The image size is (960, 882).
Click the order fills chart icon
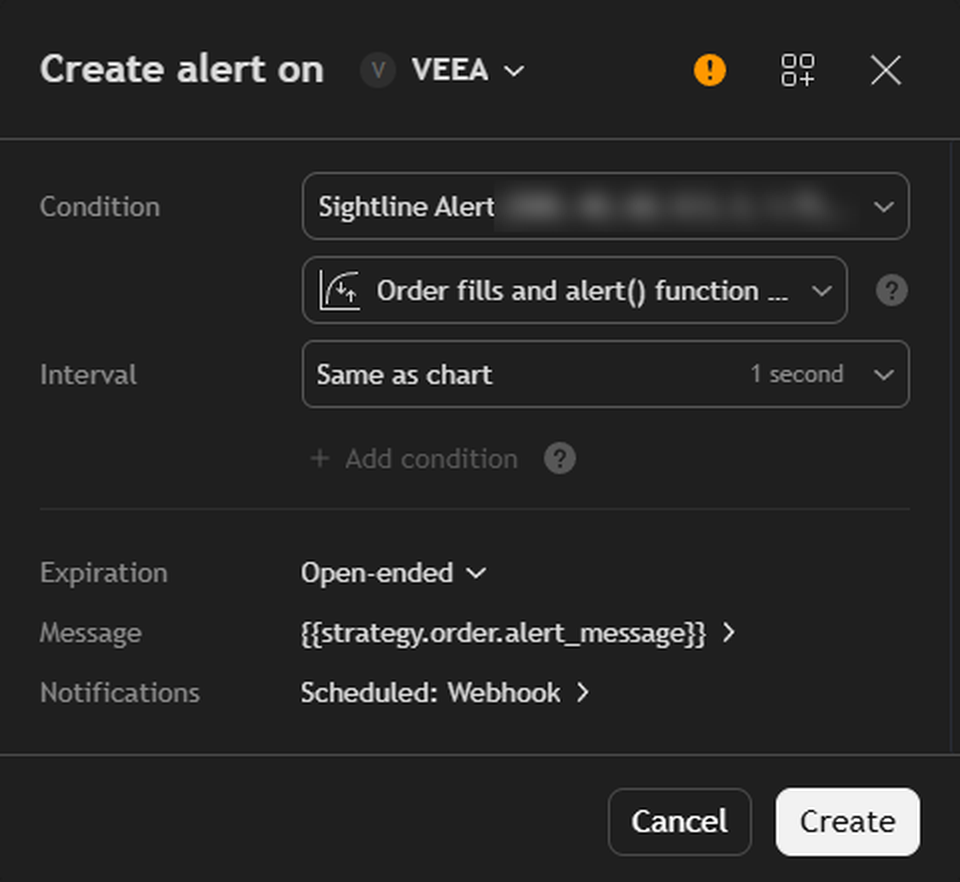coord(339,290)
